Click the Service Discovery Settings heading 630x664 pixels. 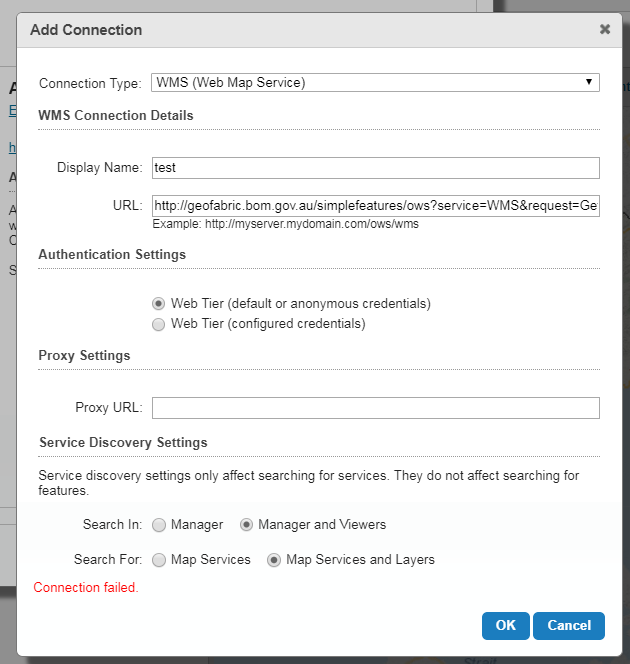(123, 443)
